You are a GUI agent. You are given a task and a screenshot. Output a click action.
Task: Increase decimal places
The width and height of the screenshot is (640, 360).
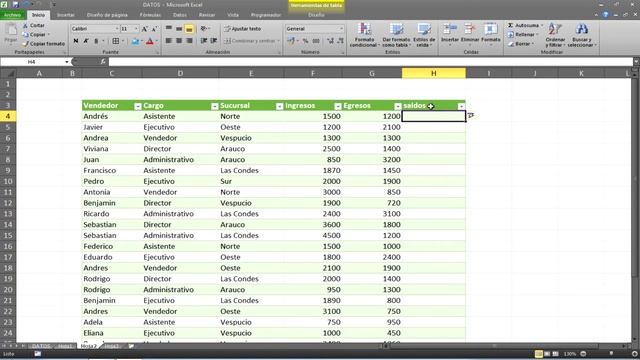coord(331,41)
